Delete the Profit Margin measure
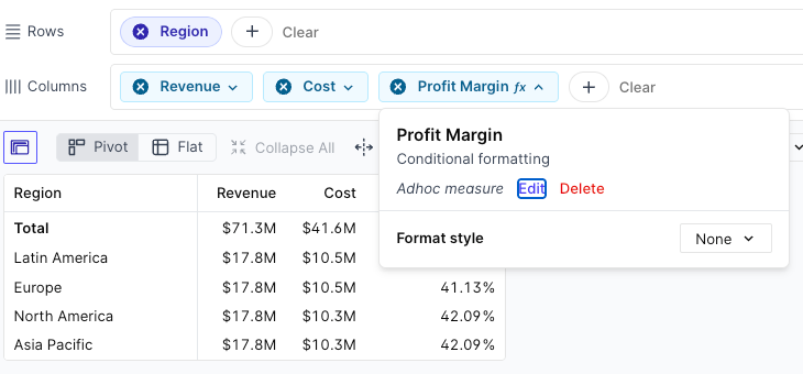The height and width of the screenshot is (374, 803). pos(582,189)
